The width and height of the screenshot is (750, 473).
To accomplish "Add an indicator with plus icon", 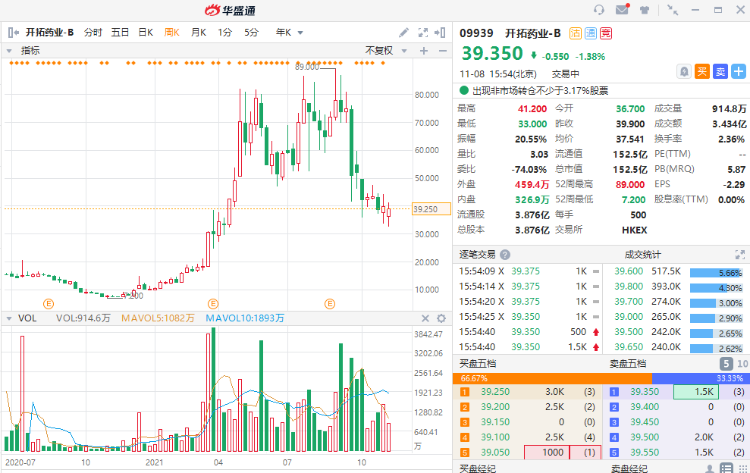I will (424, 51).
